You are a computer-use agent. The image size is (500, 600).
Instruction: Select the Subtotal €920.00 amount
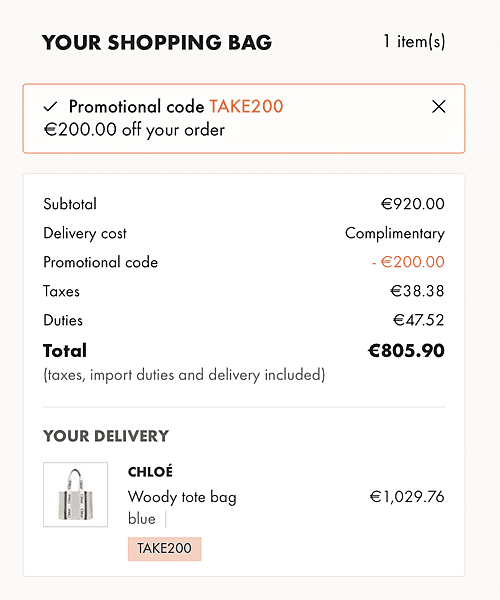point(413,204)
